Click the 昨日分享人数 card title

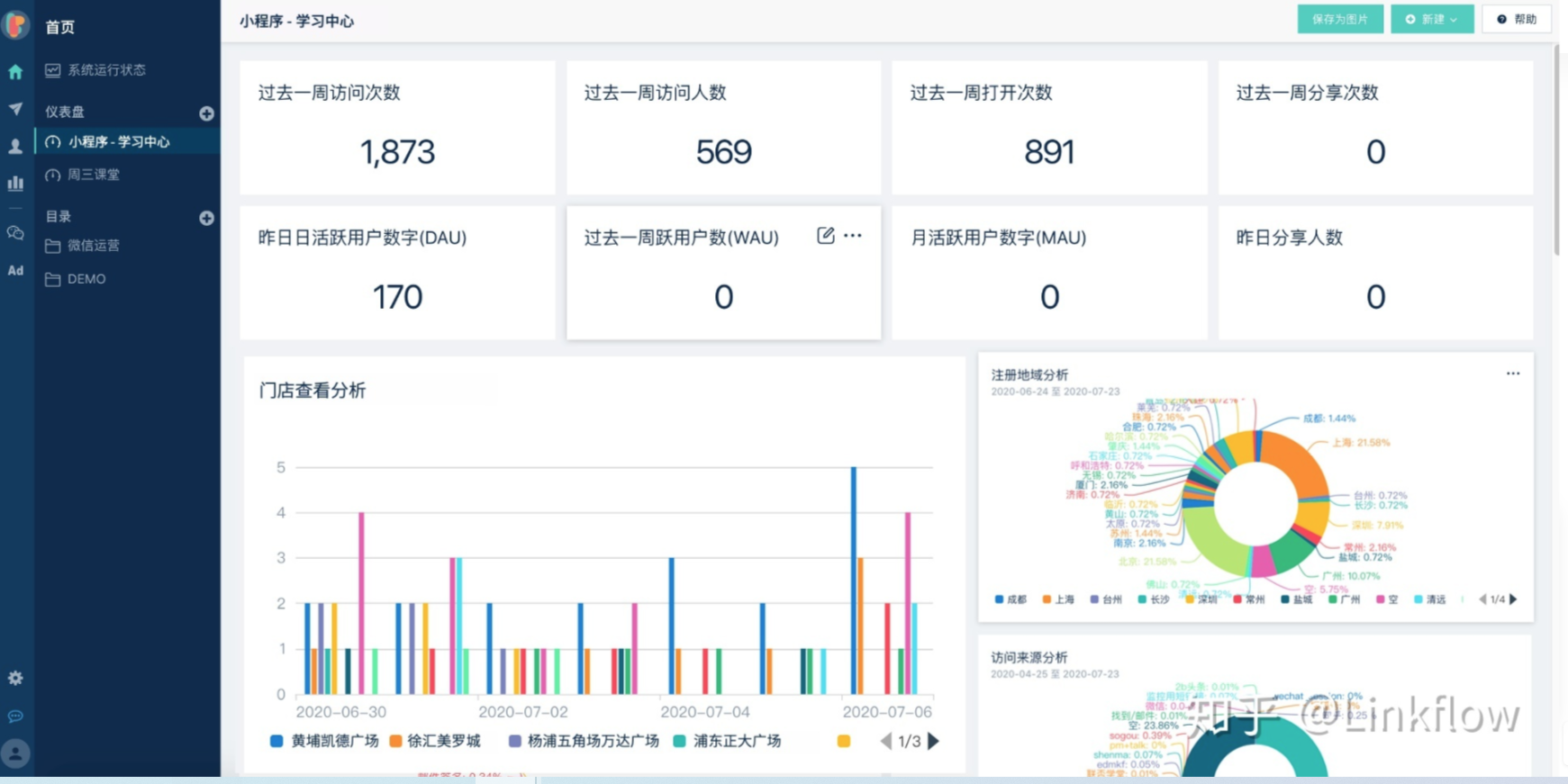(1289, 238)
